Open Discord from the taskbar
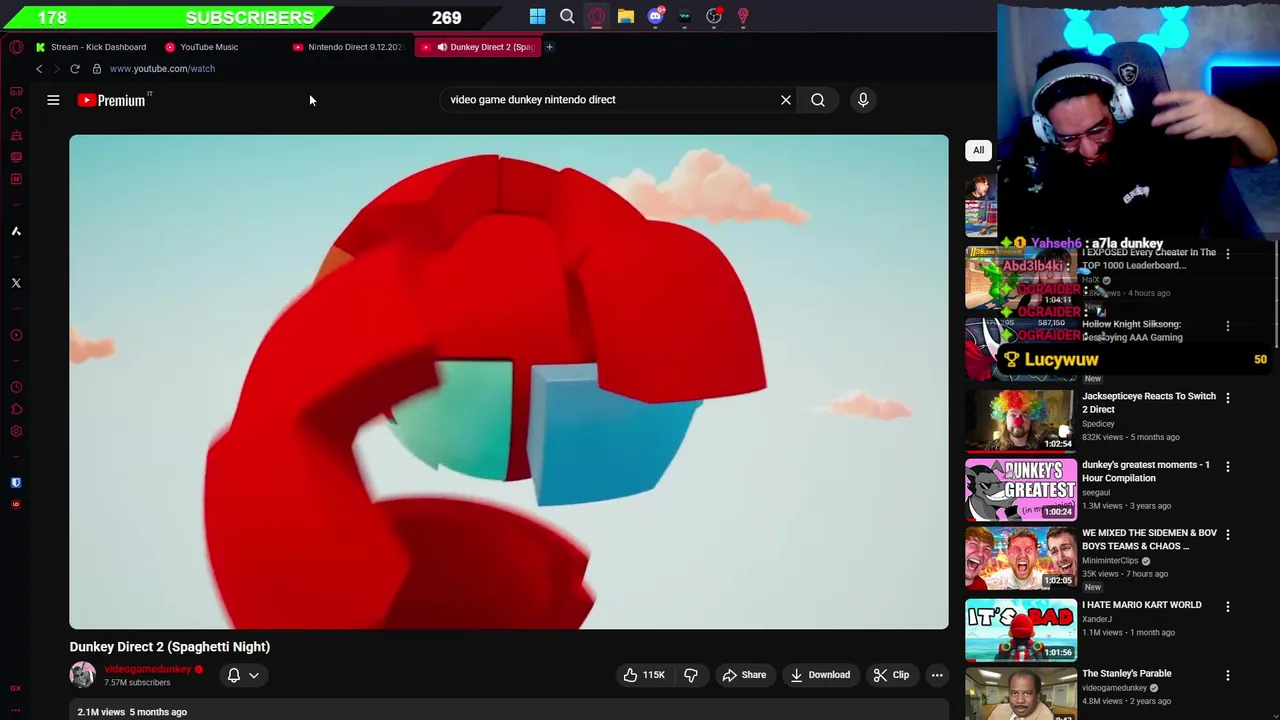1280x720 pixels. (655, 16)
